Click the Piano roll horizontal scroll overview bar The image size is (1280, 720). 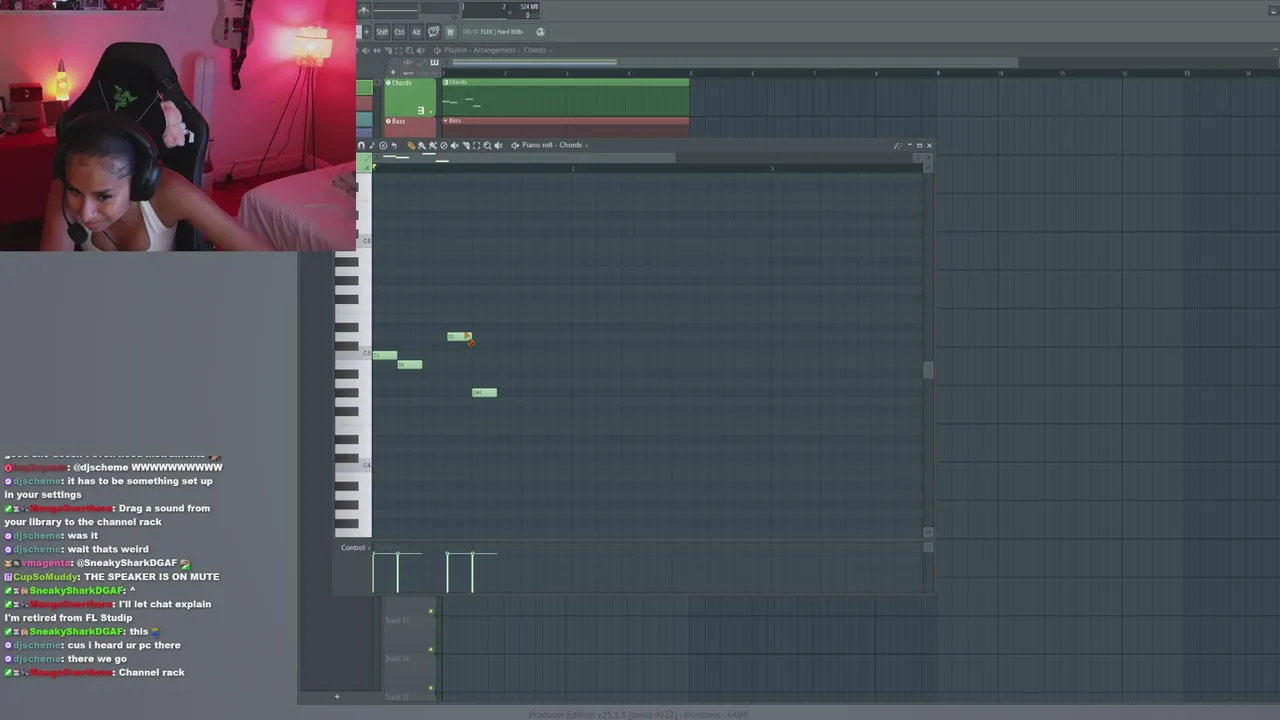(525, 157)
